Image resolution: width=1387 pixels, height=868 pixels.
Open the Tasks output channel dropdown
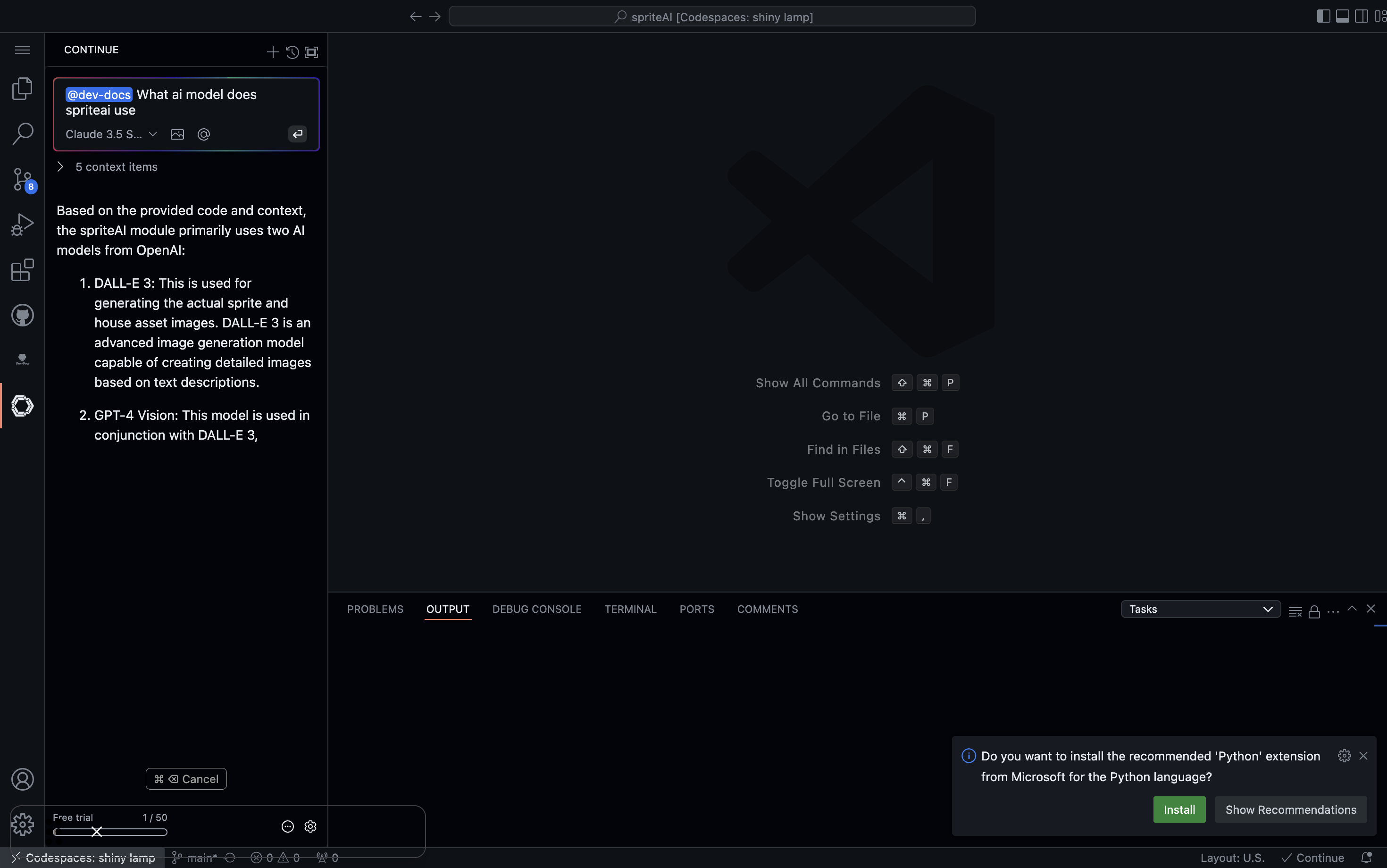tap(1200, 609)
